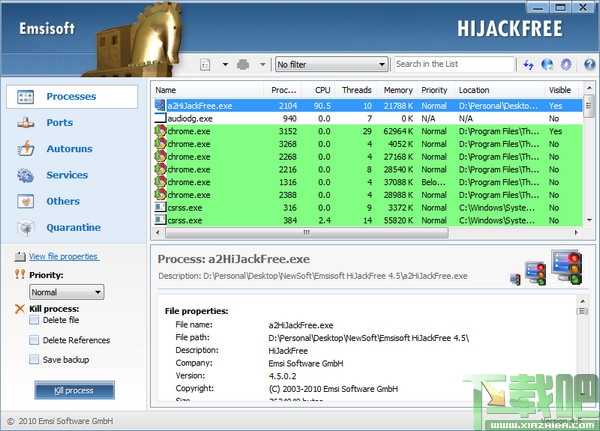Open the Autoruns section

[x=69, y=149]
